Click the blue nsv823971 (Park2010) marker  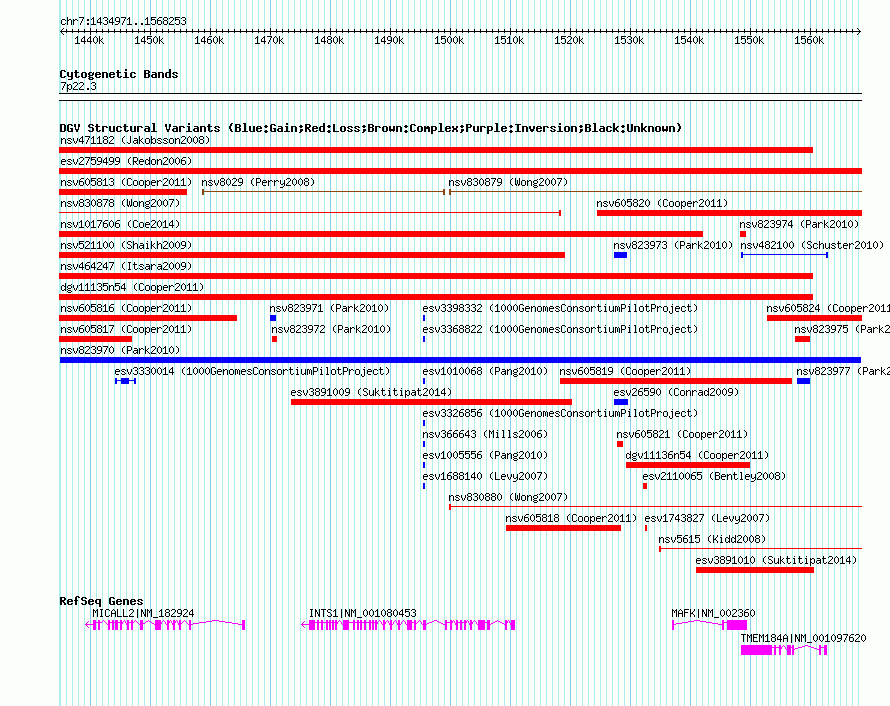[273, 318]
